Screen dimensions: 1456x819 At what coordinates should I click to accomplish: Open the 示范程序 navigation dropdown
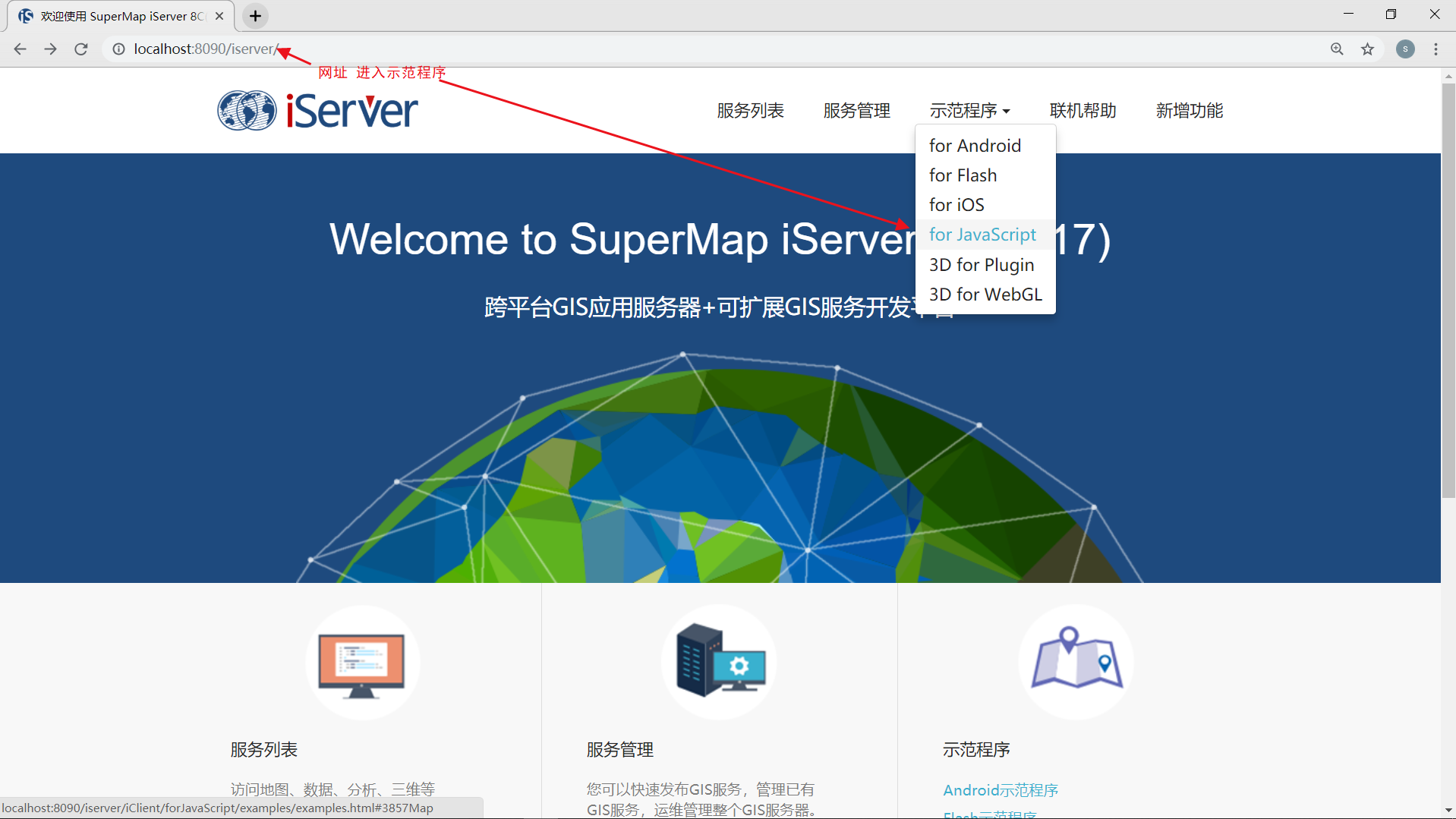tap(969, 110)
